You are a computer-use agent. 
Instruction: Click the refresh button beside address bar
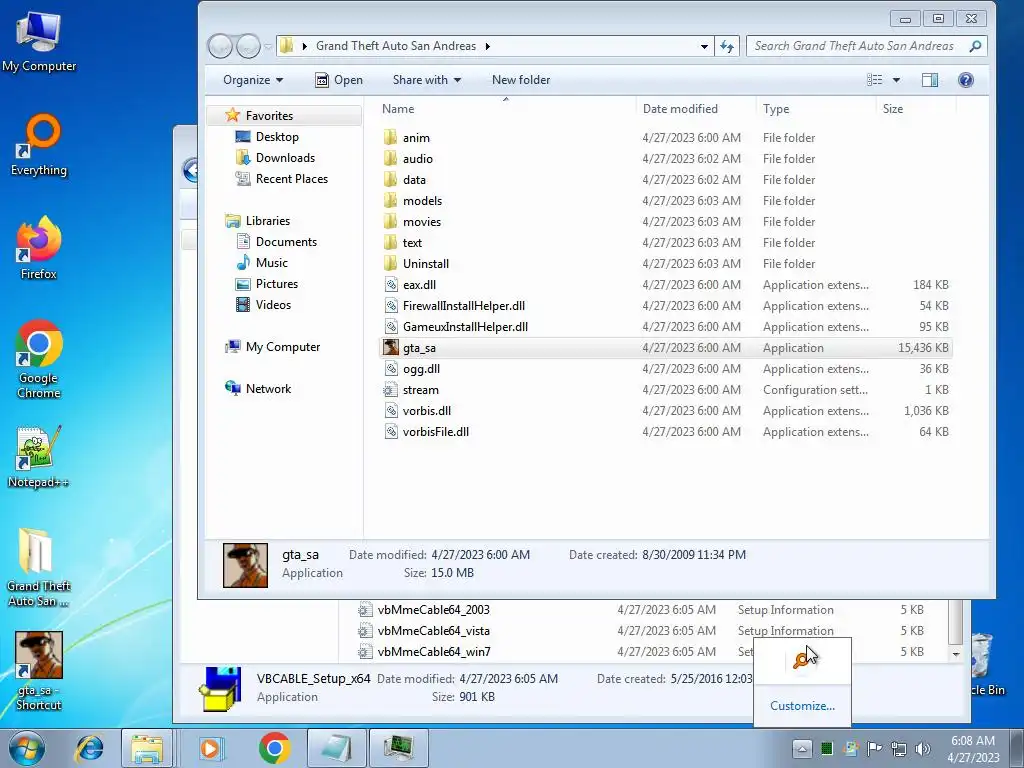pos(727,46)
